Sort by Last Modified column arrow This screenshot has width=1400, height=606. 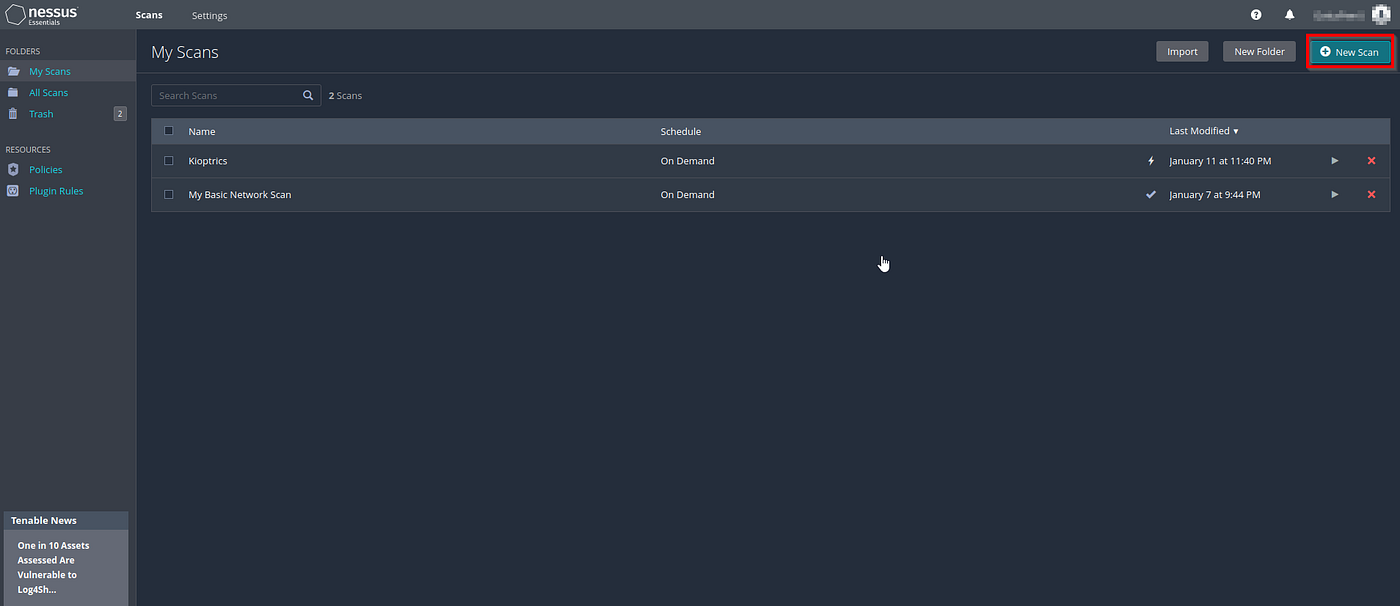(1236, 132)
